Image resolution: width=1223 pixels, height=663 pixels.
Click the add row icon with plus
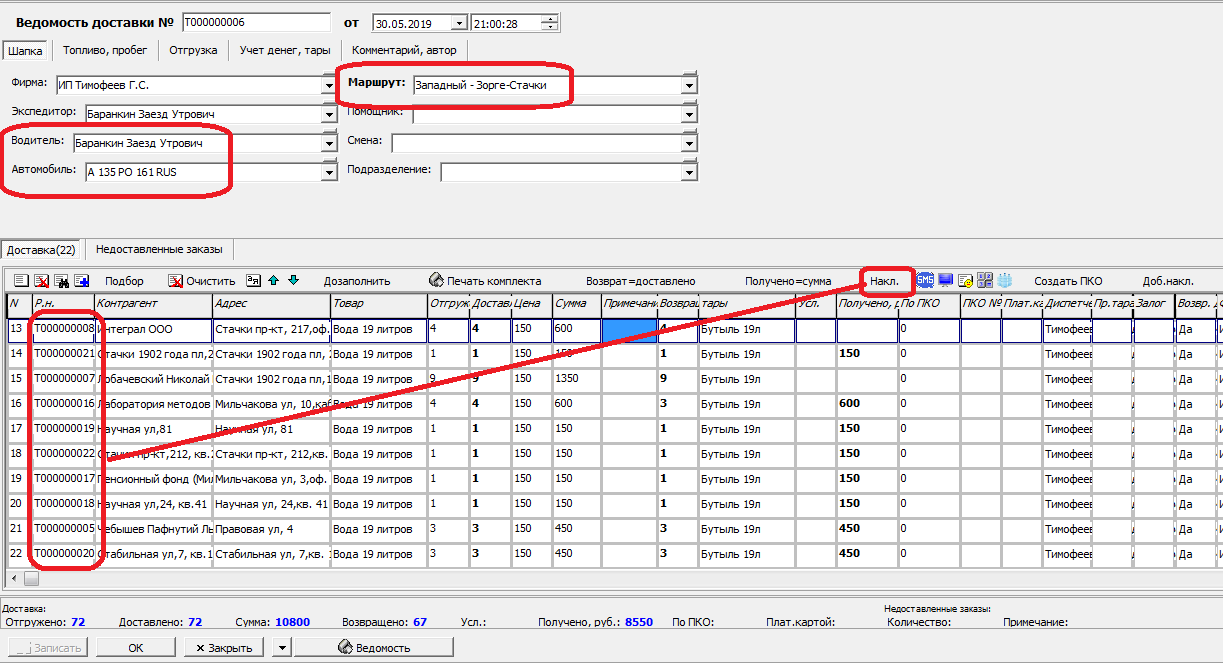click(81, 281)
